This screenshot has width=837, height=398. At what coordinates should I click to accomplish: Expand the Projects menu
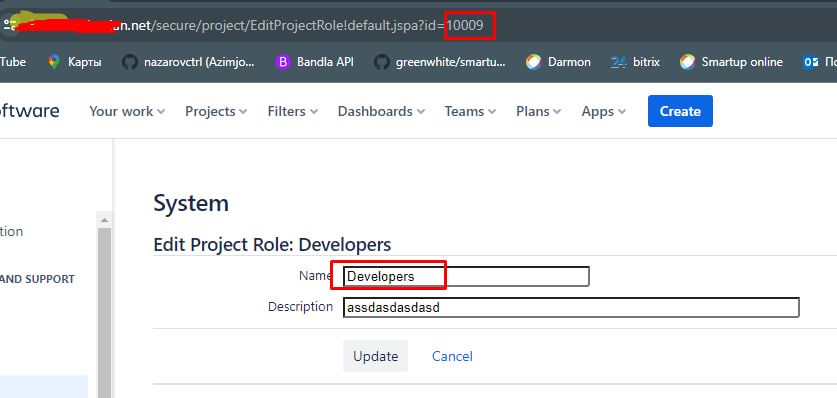point(216,111)
